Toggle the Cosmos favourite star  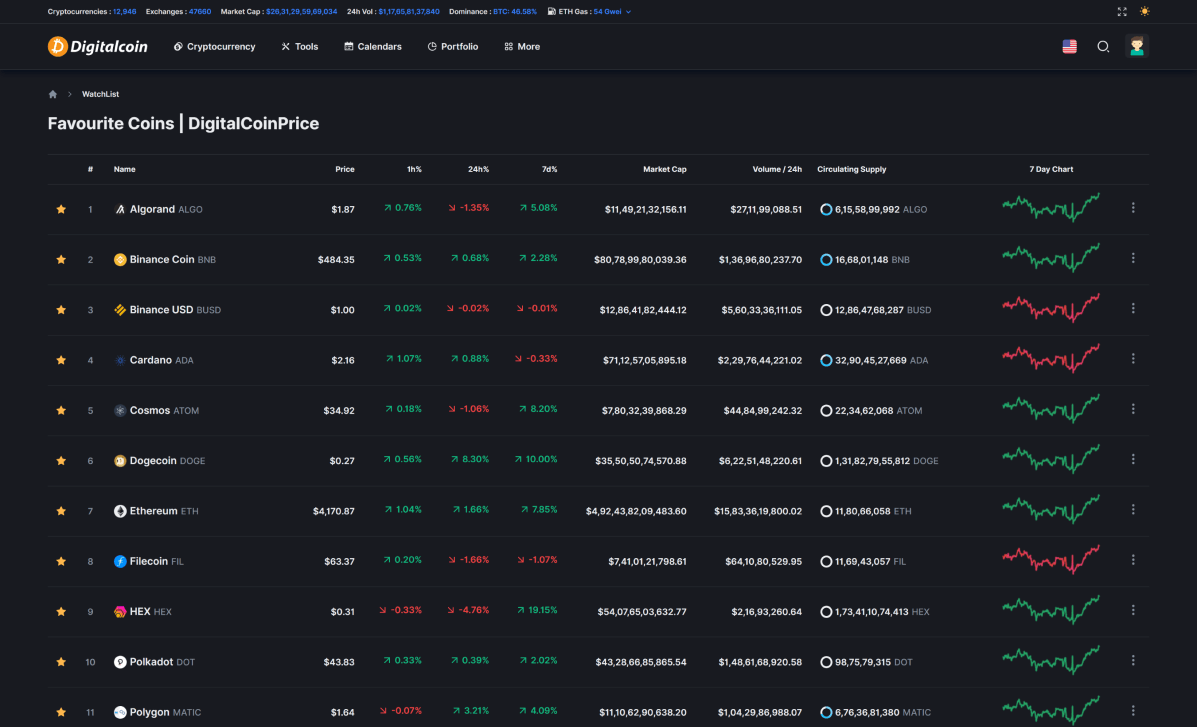tap(61, 411)
